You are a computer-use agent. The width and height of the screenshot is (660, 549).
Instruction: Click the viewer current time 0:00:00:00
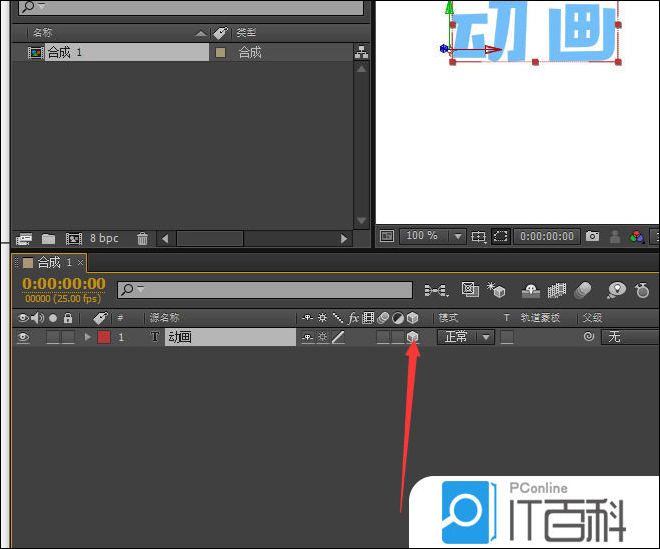547,236
